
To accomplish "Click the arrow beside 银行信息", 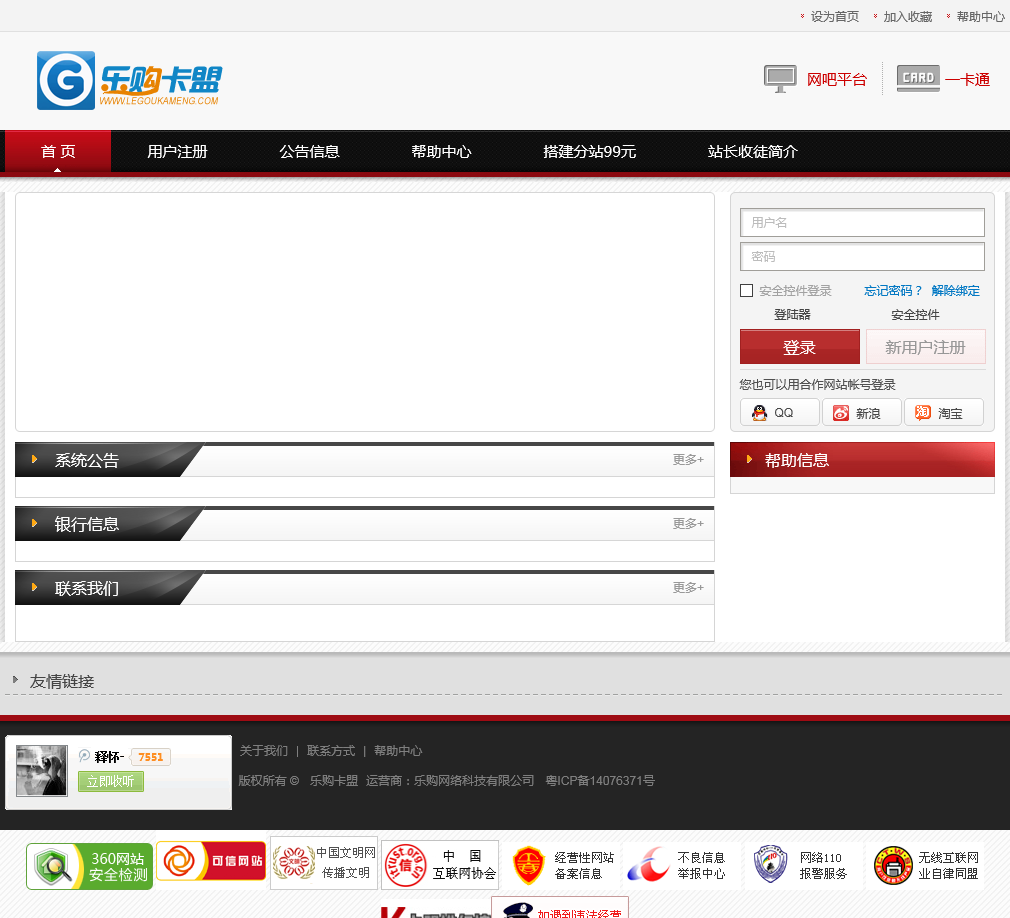I will (x=34, y=523).
